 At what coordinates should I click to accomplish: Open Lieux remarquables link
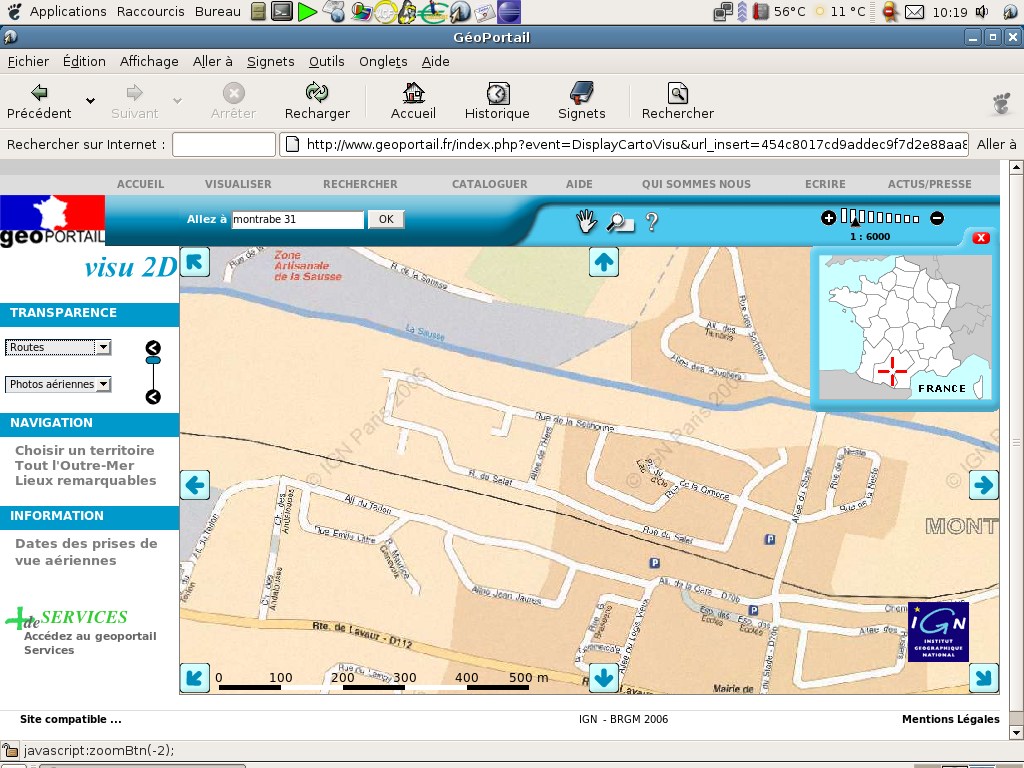[x=86, y=481]
